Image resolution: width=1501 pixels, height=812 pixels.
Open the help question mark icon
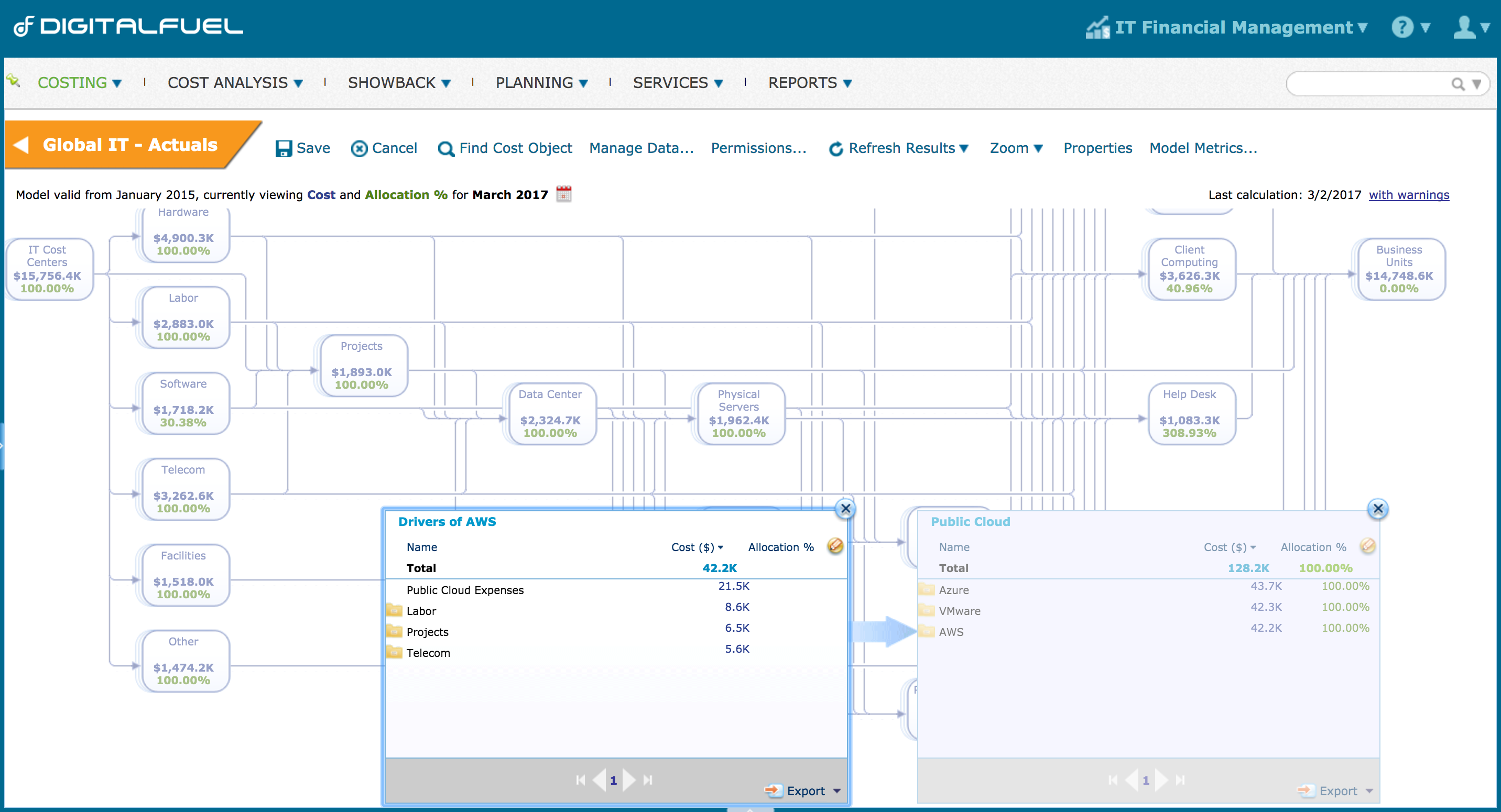point(1402,27)
